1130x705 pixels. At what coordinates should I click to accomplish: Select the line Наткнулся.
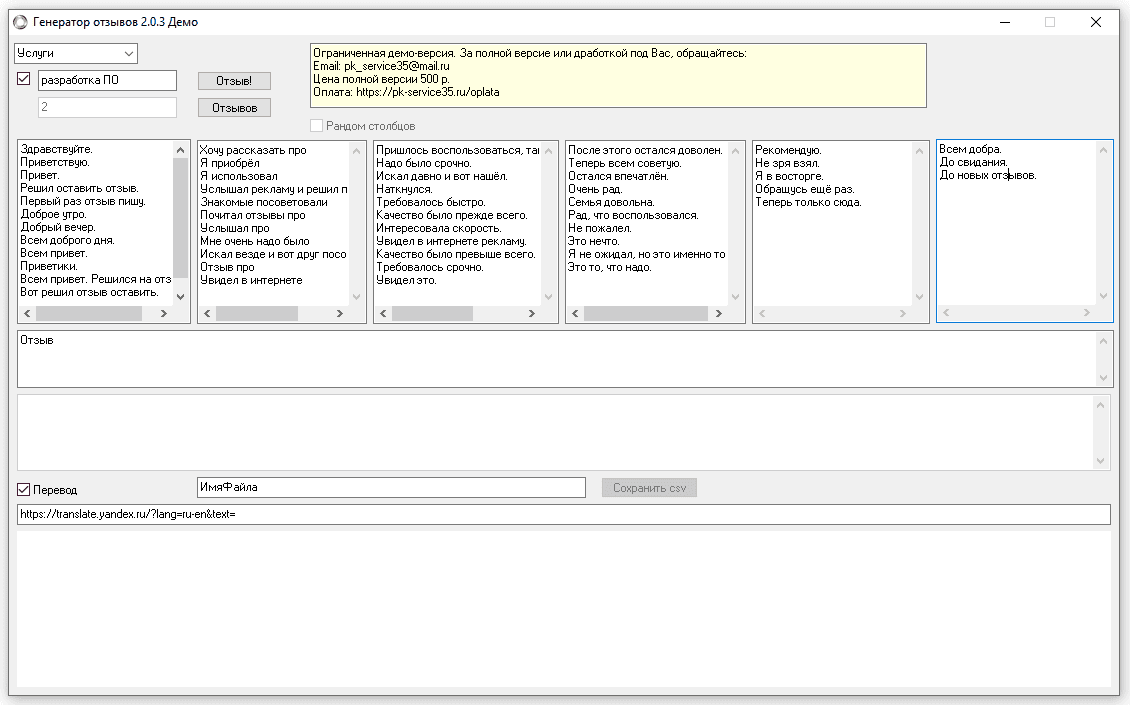click(404, 189)
